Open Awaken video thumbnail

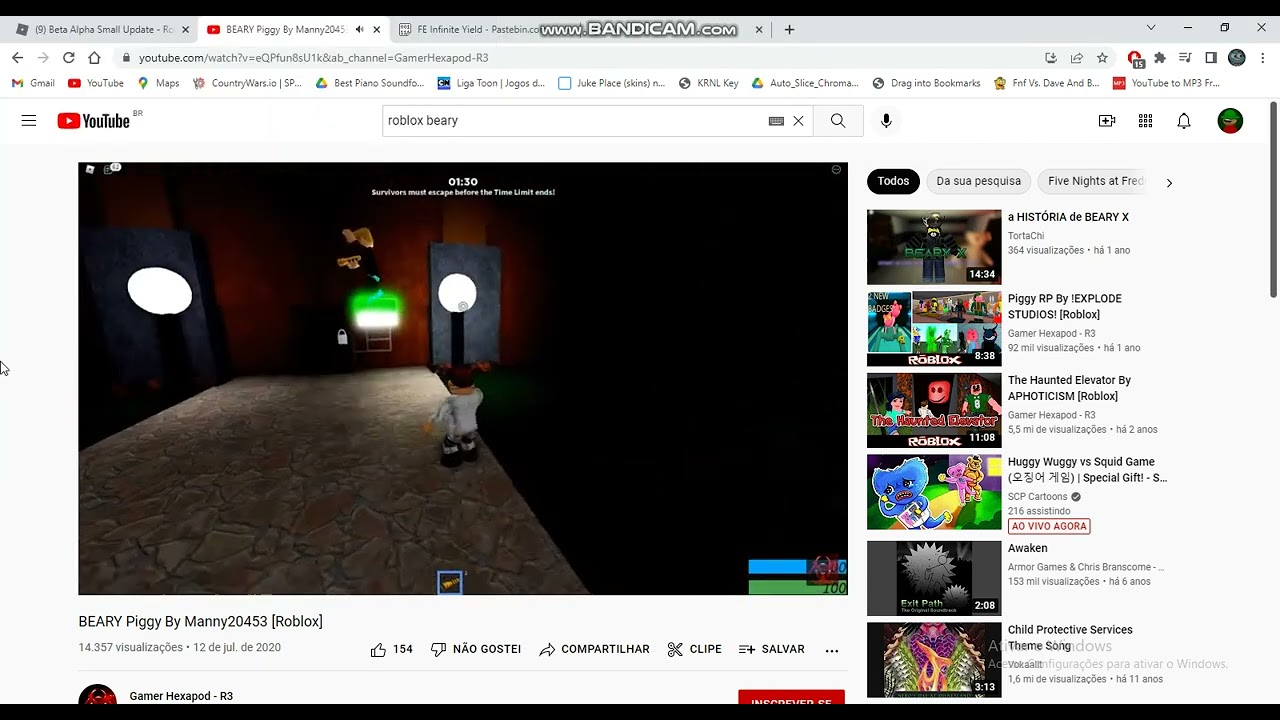pyautogui.click(x=934, y=579)
